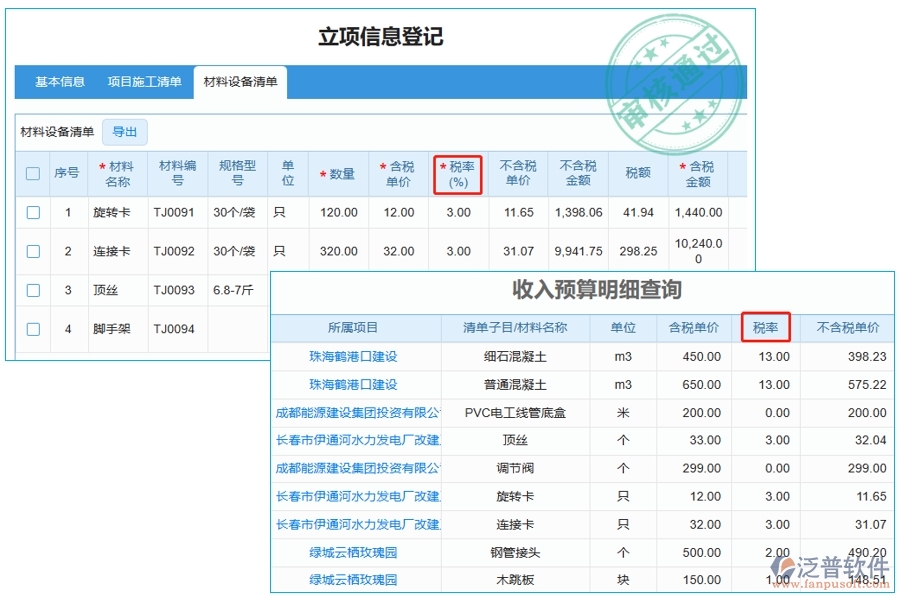点击导出按钮导出材料设备清单
This screenshot has width=900, height=600.
(x=124, y=132)
